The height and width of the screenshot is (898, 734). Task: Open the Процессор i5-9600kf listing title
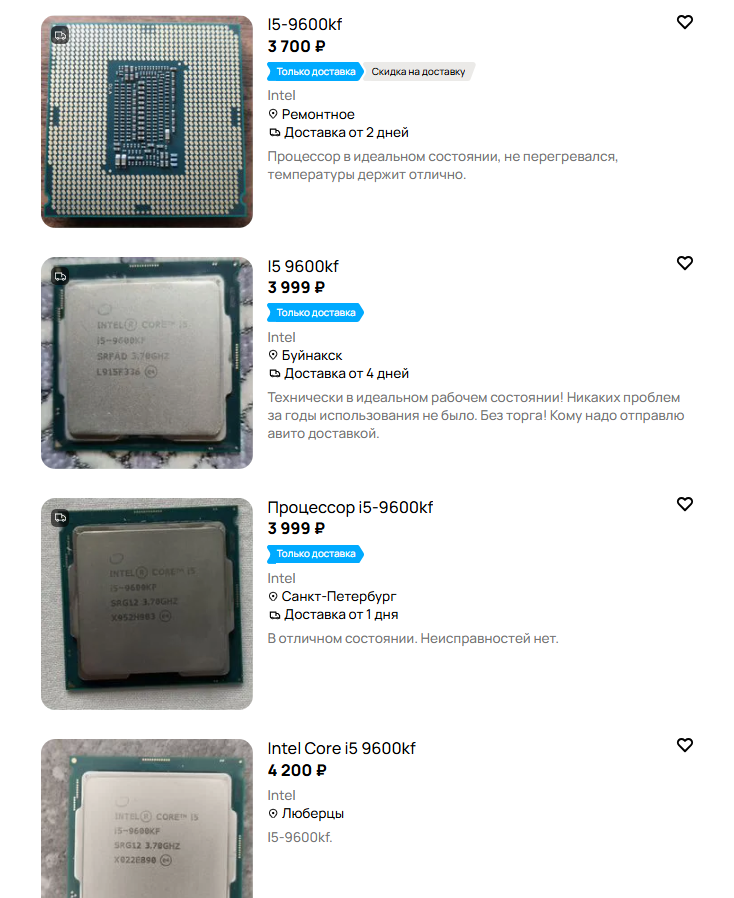[x=350, y=507]
